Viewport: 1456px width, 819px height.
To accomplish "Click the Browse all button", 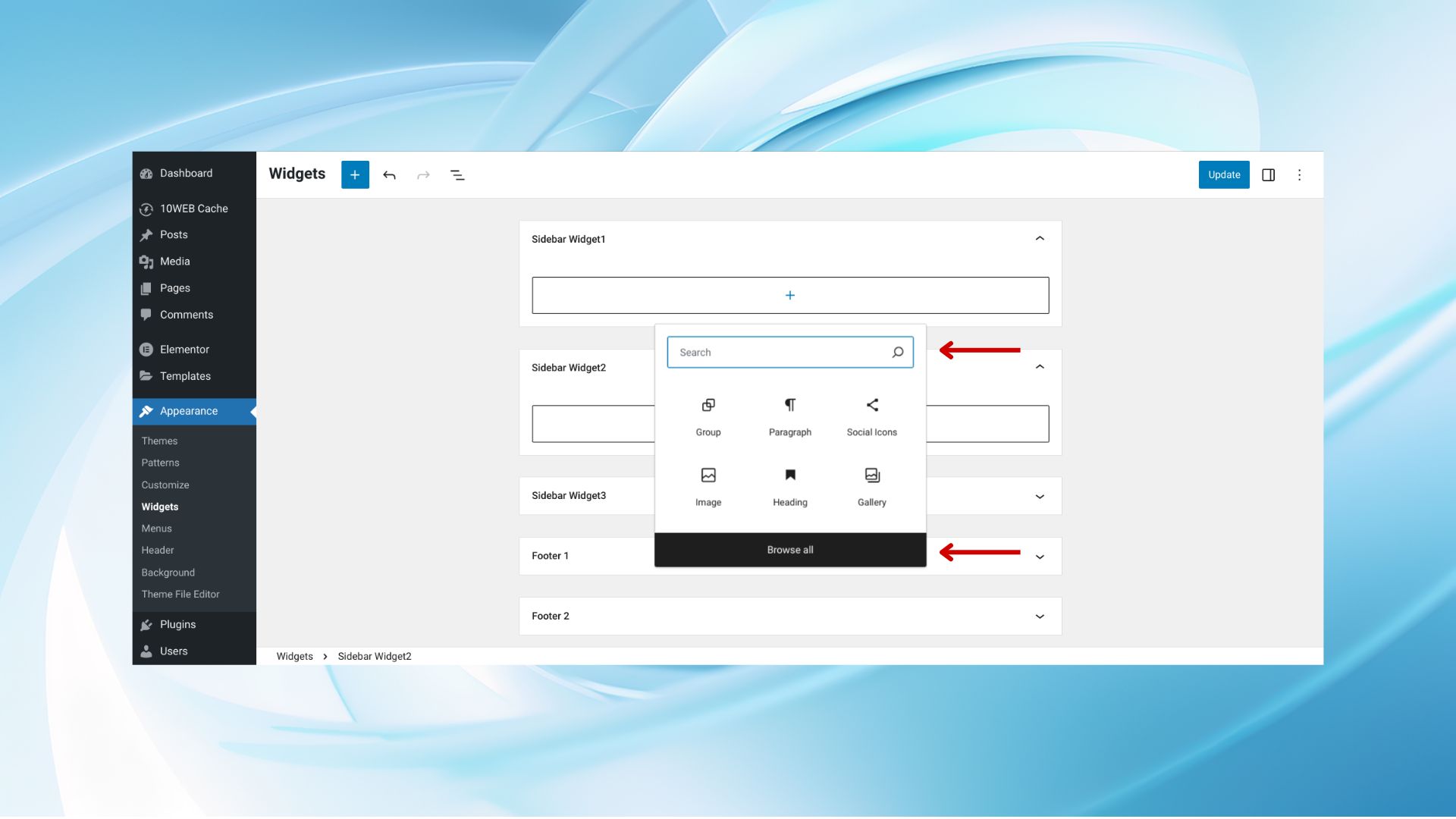I will 789,550.
